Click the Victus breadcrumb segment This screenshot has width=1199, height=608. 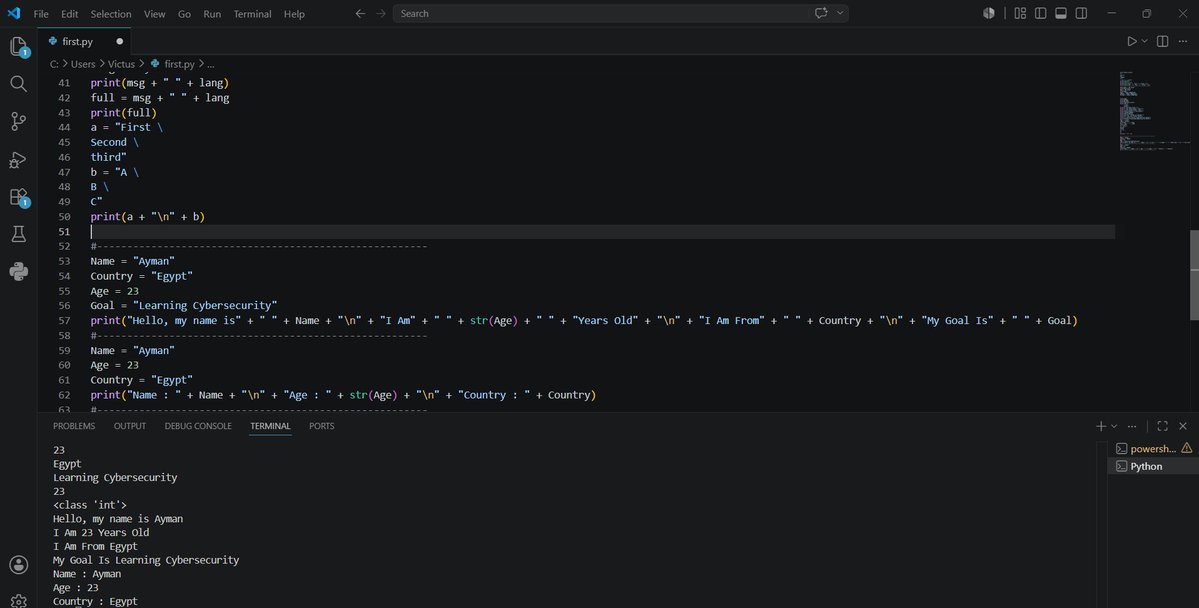click(122, 64)
